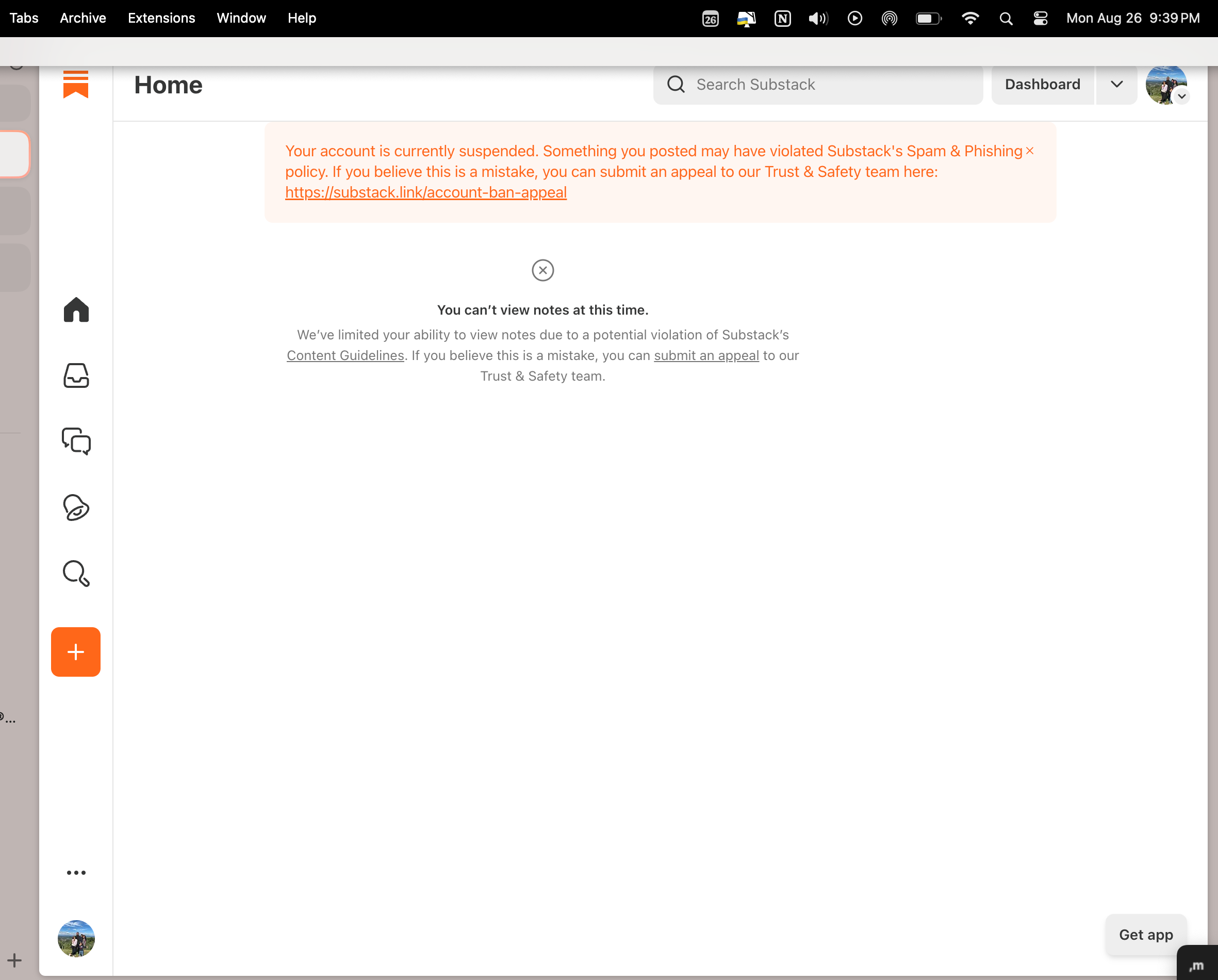
Task: Open profile avatar menu at top right
Action: coord(1166,84)
